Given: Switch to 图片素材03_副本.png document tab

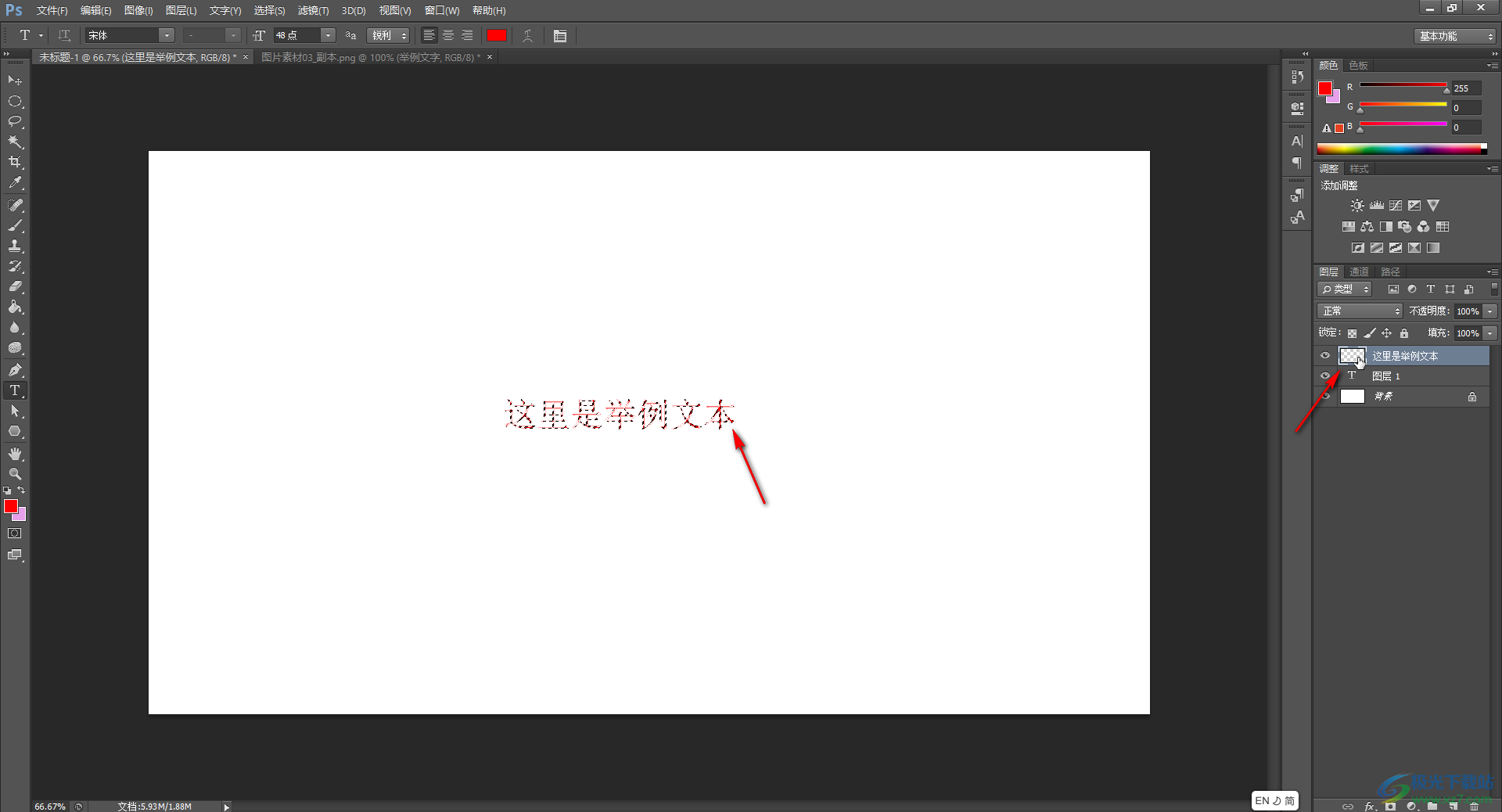Looking at the screenshot, I should pos(371,58).
